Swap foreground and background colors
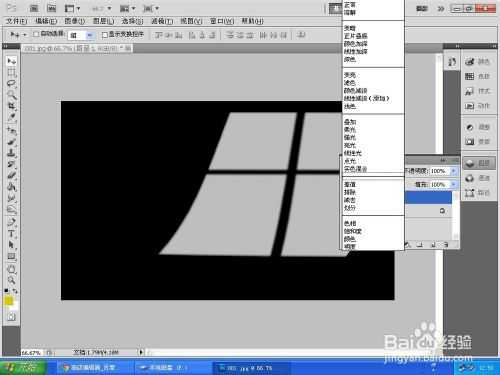 15,291
